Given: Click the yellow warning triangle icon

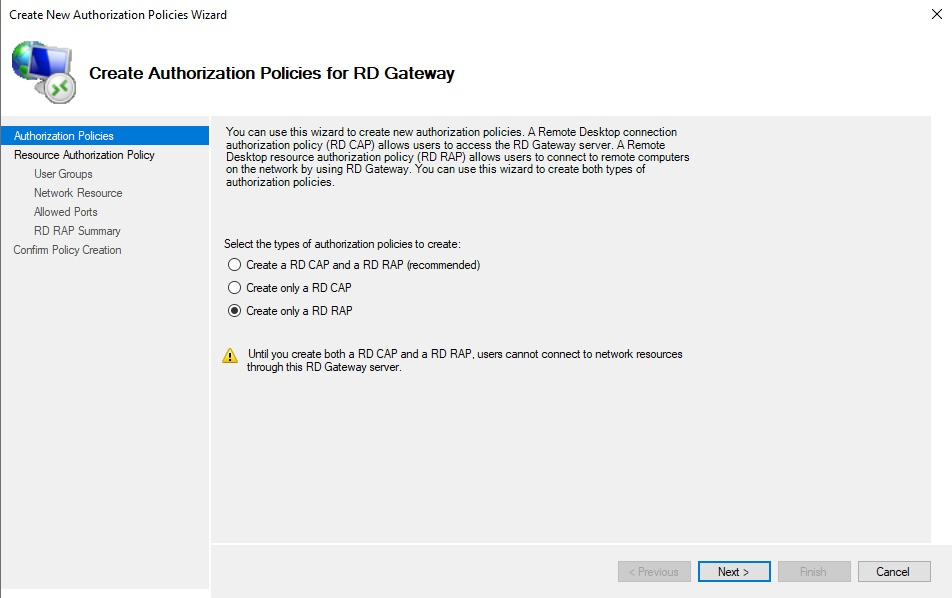Looking at the screenshot, I should (230, 355).
